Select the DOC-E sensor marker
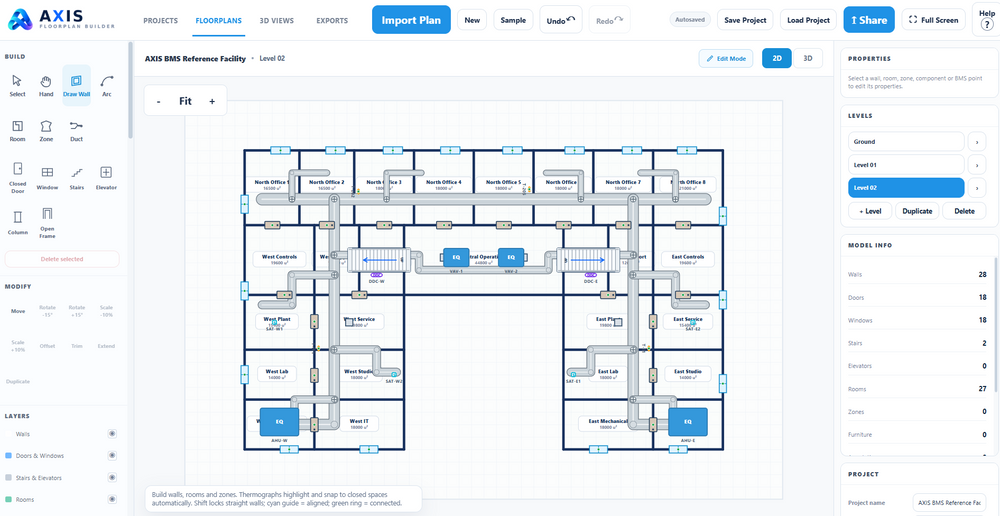1000x516 pixels. pos(591,275)
